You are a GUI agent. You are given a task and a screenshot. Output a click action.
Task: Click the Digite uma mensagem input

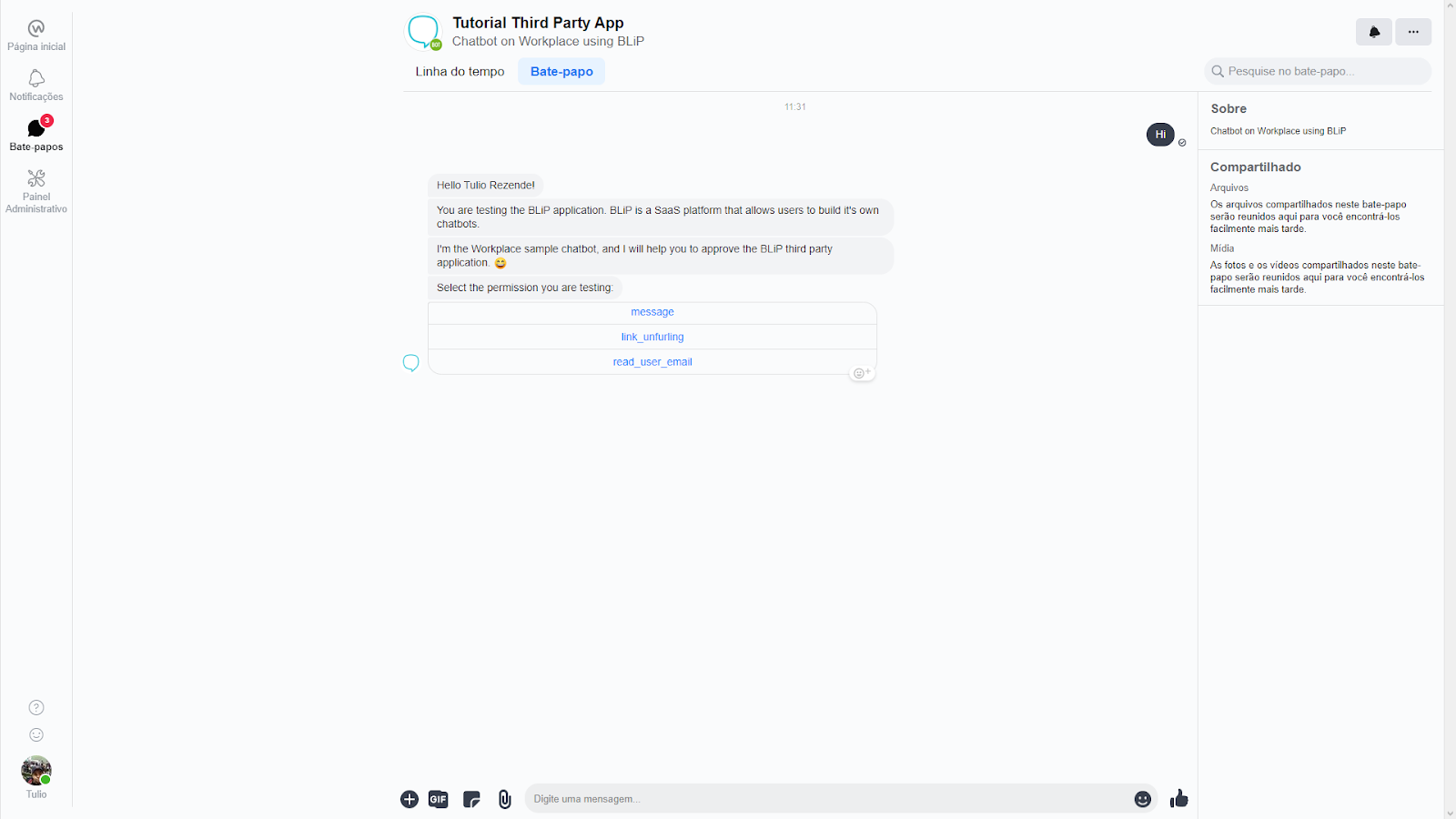click(828, 799)
